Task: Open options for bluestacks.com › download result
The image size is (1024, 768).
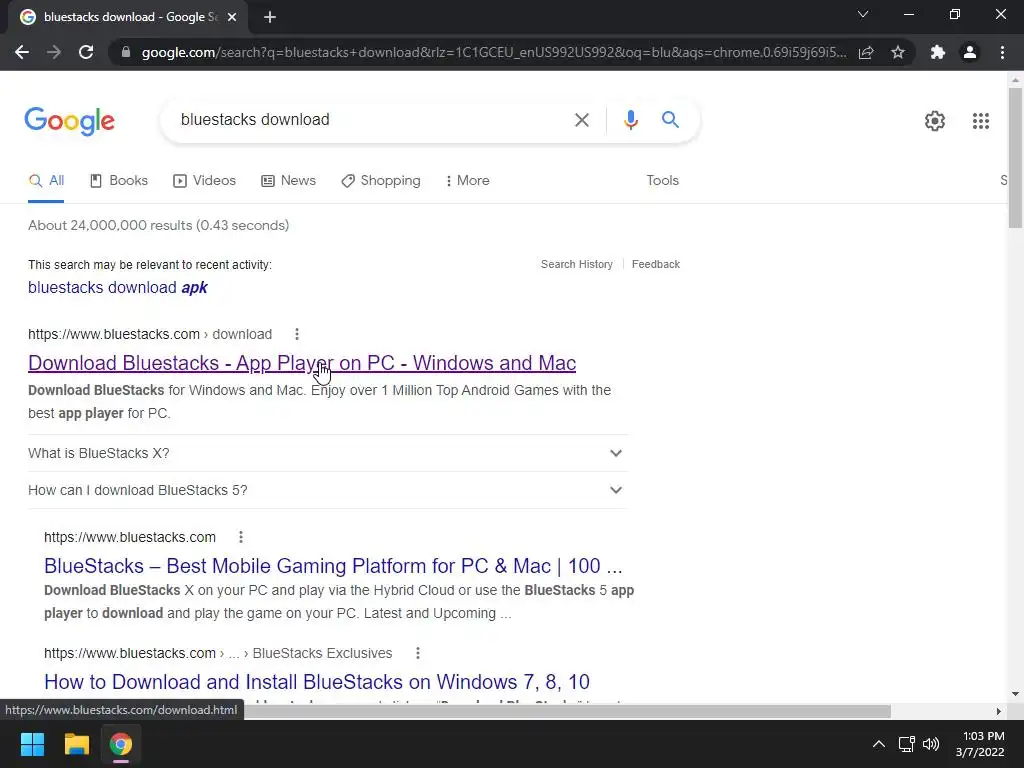Action: point(296,334)
